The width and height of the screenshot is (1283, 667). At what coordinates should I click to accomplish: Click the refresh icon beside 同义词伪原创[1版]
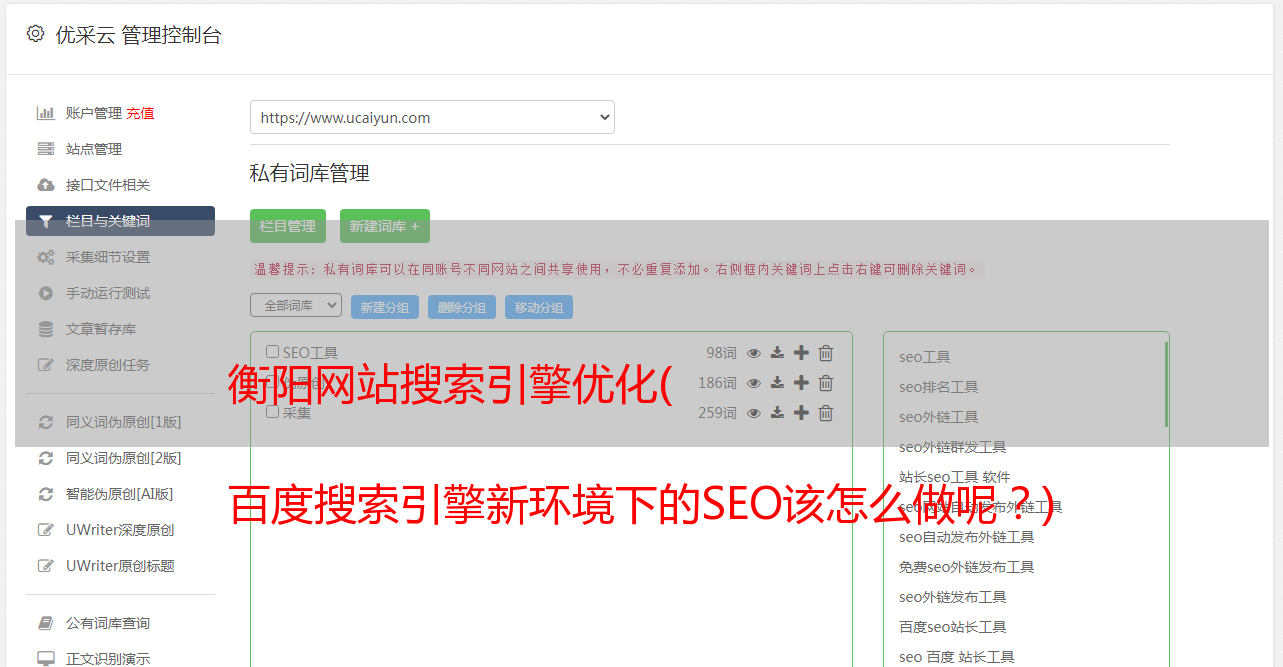pos(45,422)
